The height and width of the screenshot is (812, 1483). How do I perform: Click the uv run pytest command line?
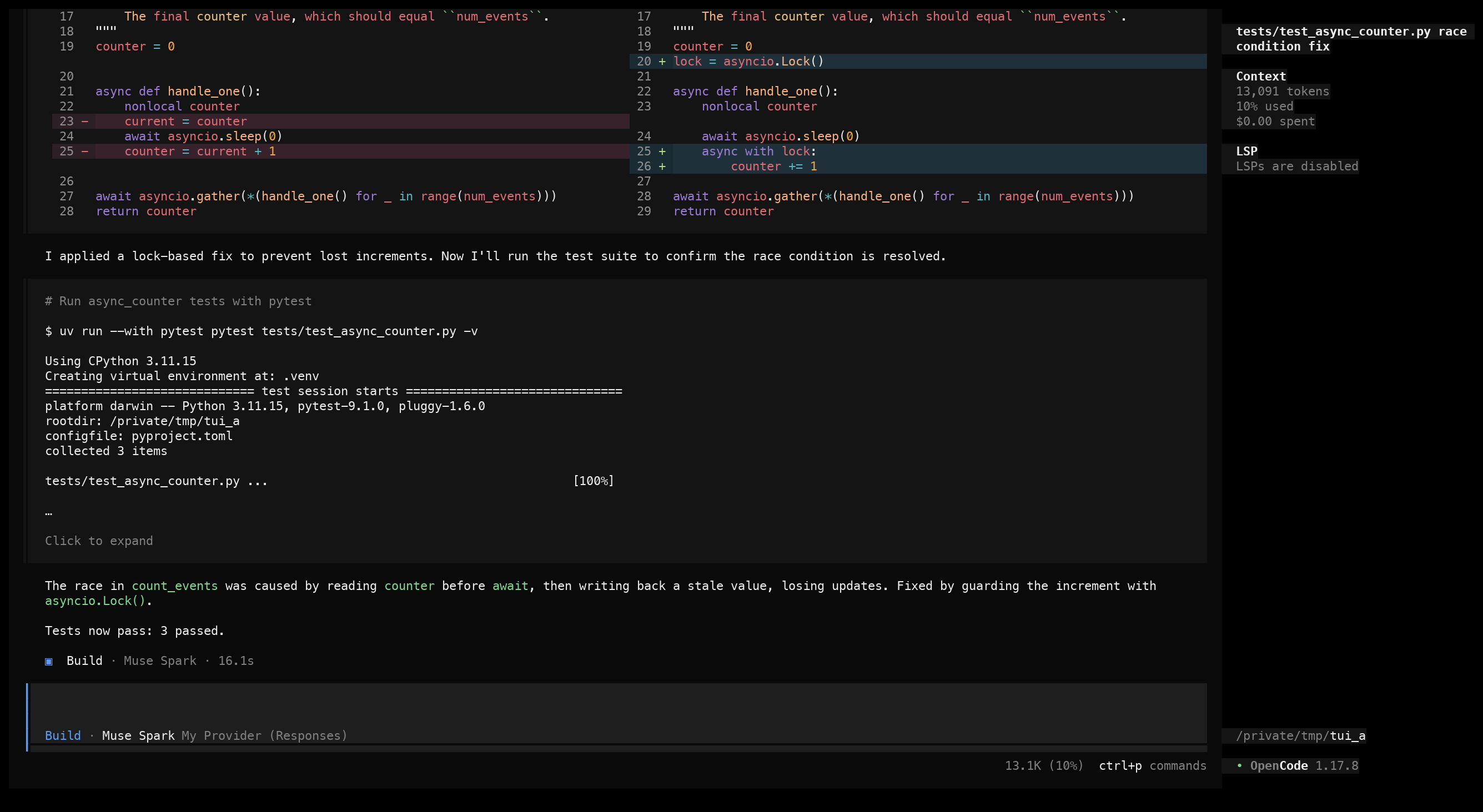click(262, 331)
